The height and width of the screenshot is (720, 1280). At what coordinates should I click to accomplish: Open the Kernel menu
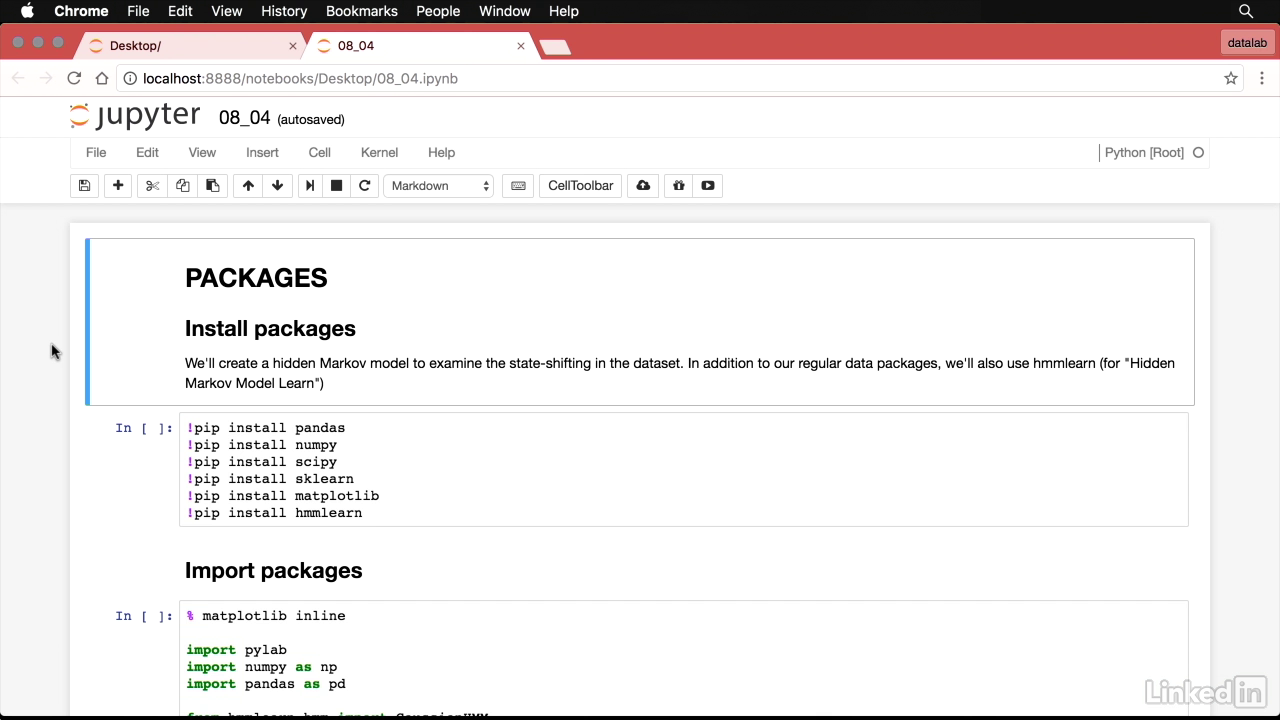click(x=379, y=153)
